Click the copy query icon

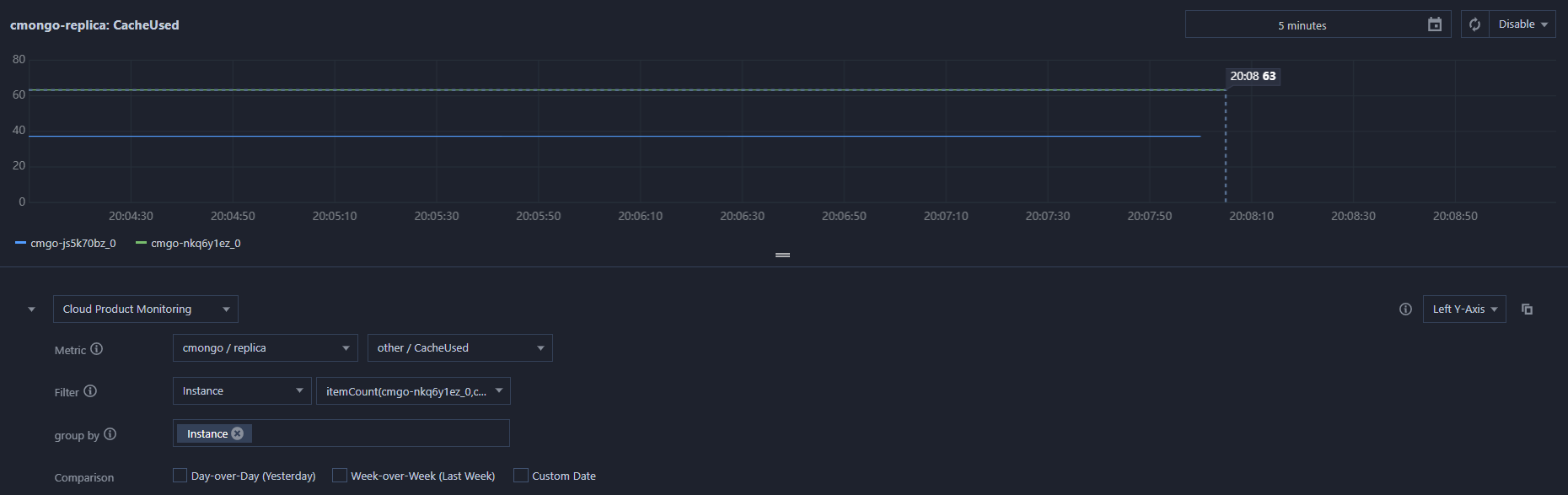pyautogui.click(x=1527, y=309)
